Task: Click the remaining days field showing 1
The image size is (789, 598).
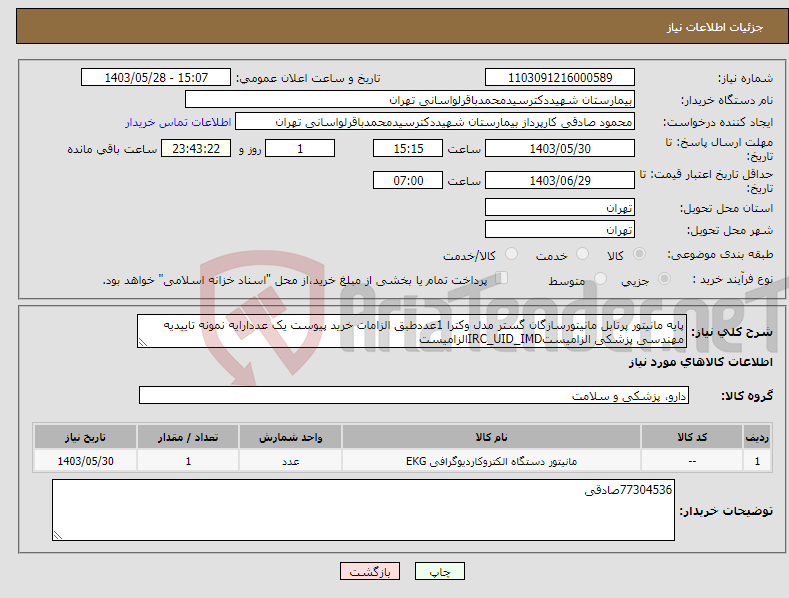Action: pos(300,148)
